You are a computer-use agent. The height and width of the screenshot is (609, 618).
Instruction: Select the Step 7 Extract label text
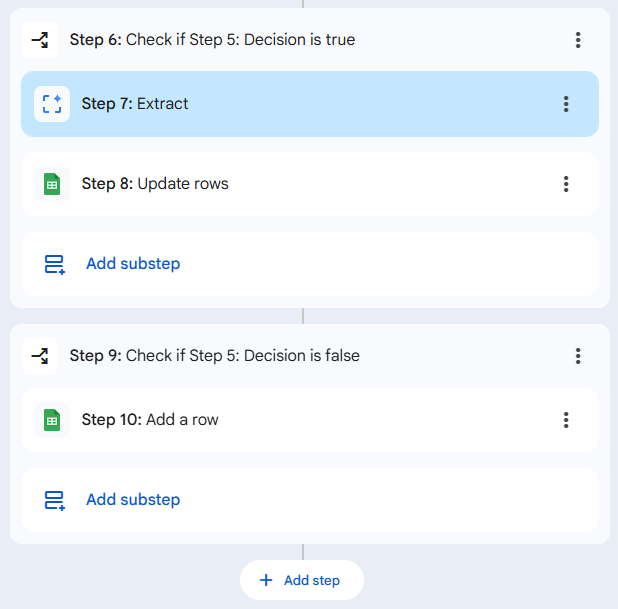pyautogui.click(x=135, y=104)
